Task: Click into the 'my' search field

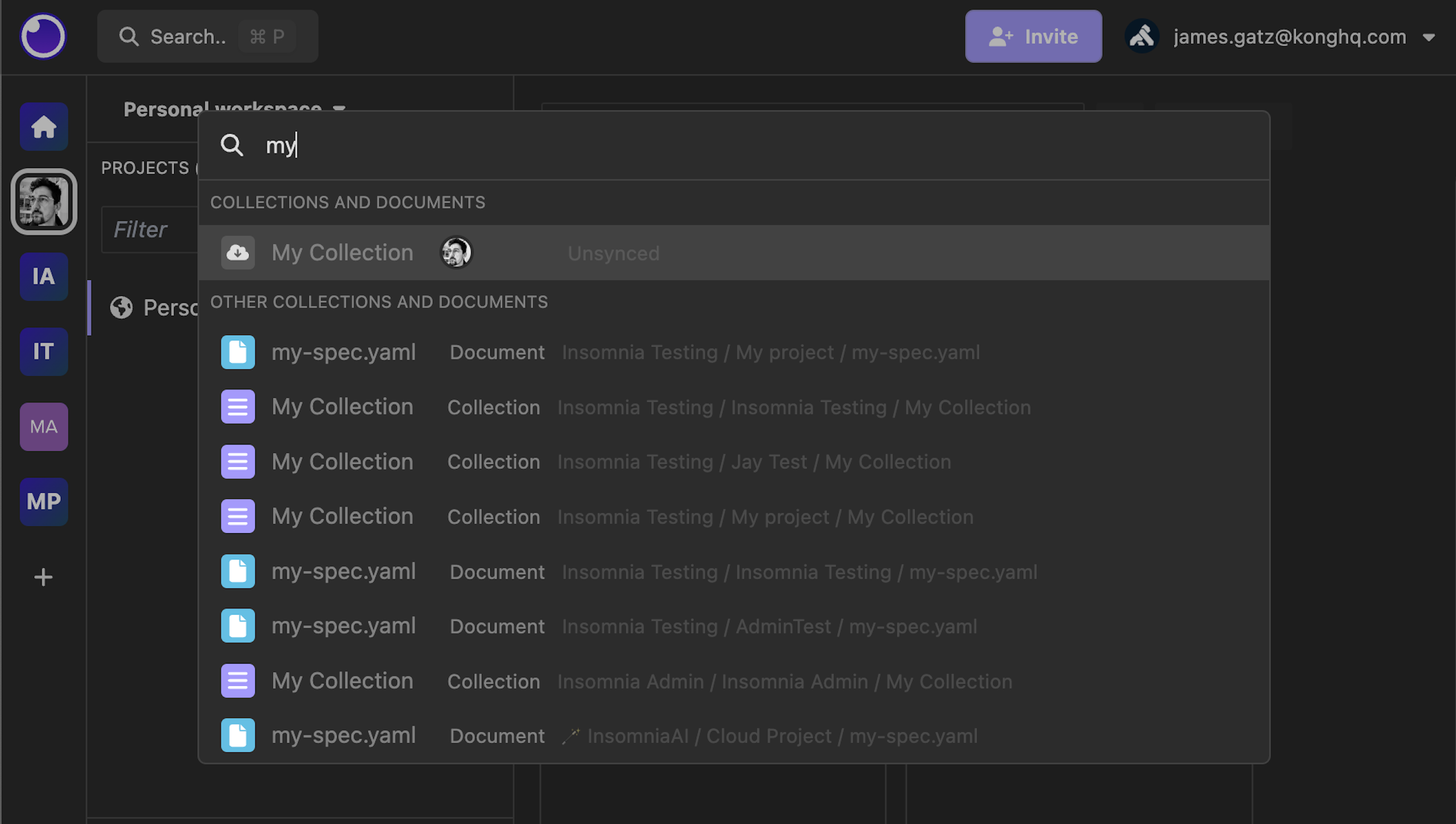Action: 682,146
